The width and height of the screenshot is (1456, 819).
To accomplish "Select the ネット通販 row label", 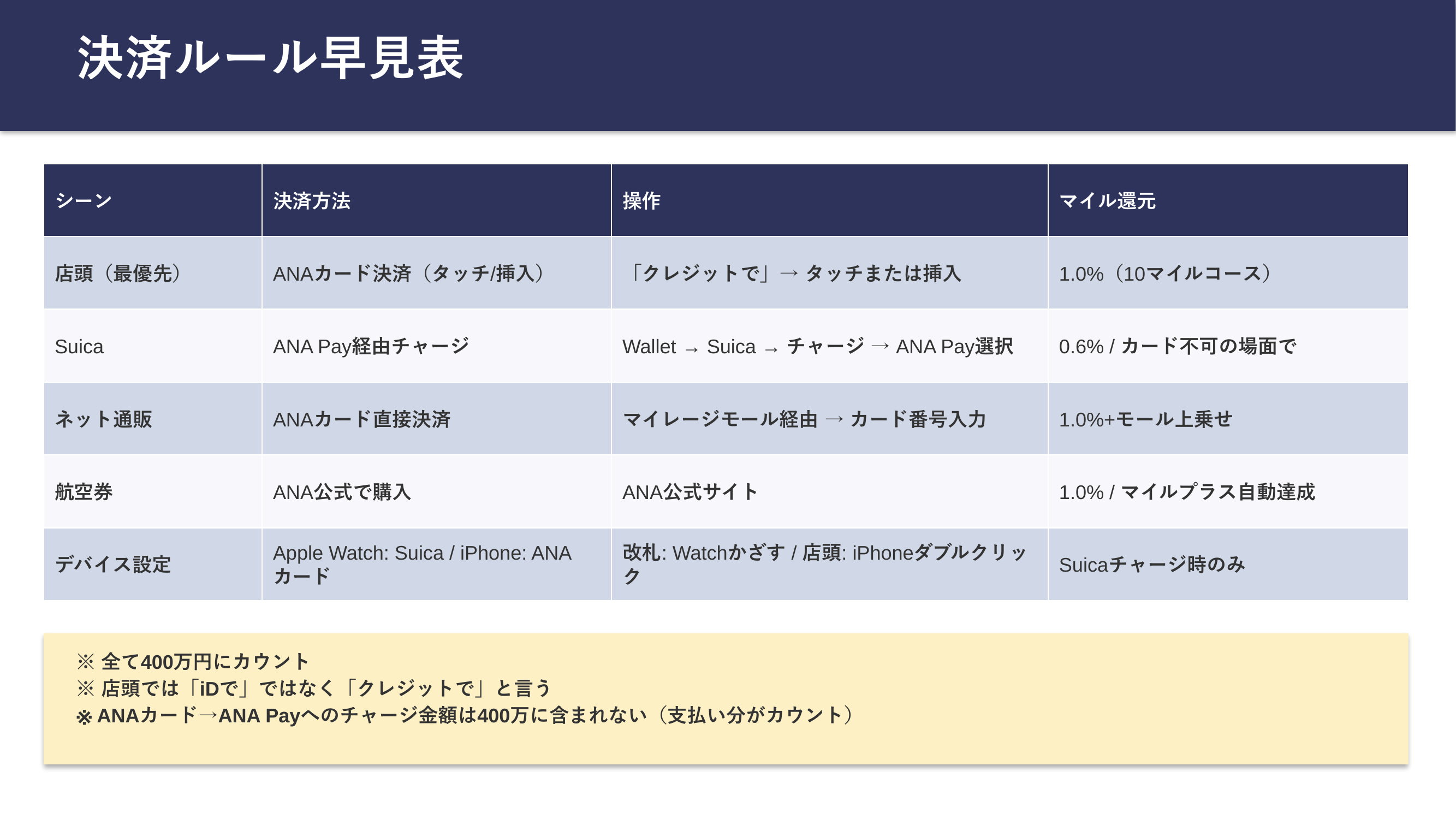I will coord(103,419).
